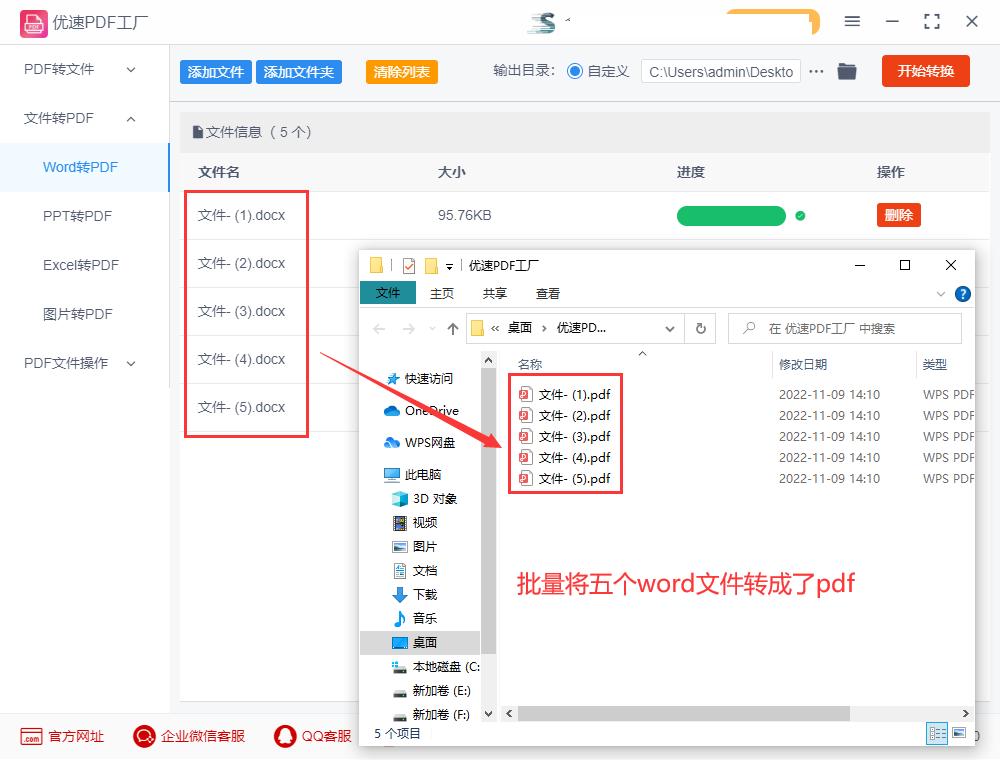This screenshot has width=1000, height=760.
Task: Click the folder icon beside the output directory path
Action: [846, 71]
